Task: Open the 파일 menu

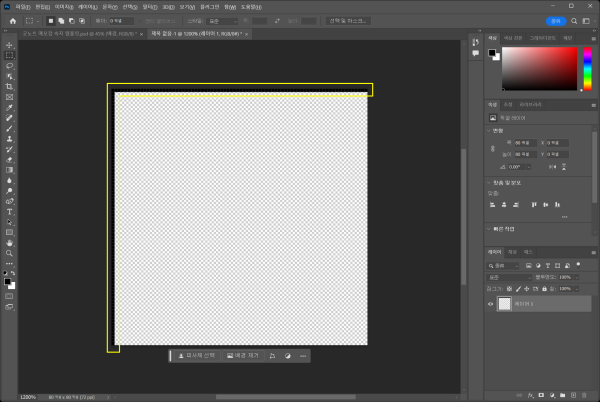Action: click(x=23, y=7)
